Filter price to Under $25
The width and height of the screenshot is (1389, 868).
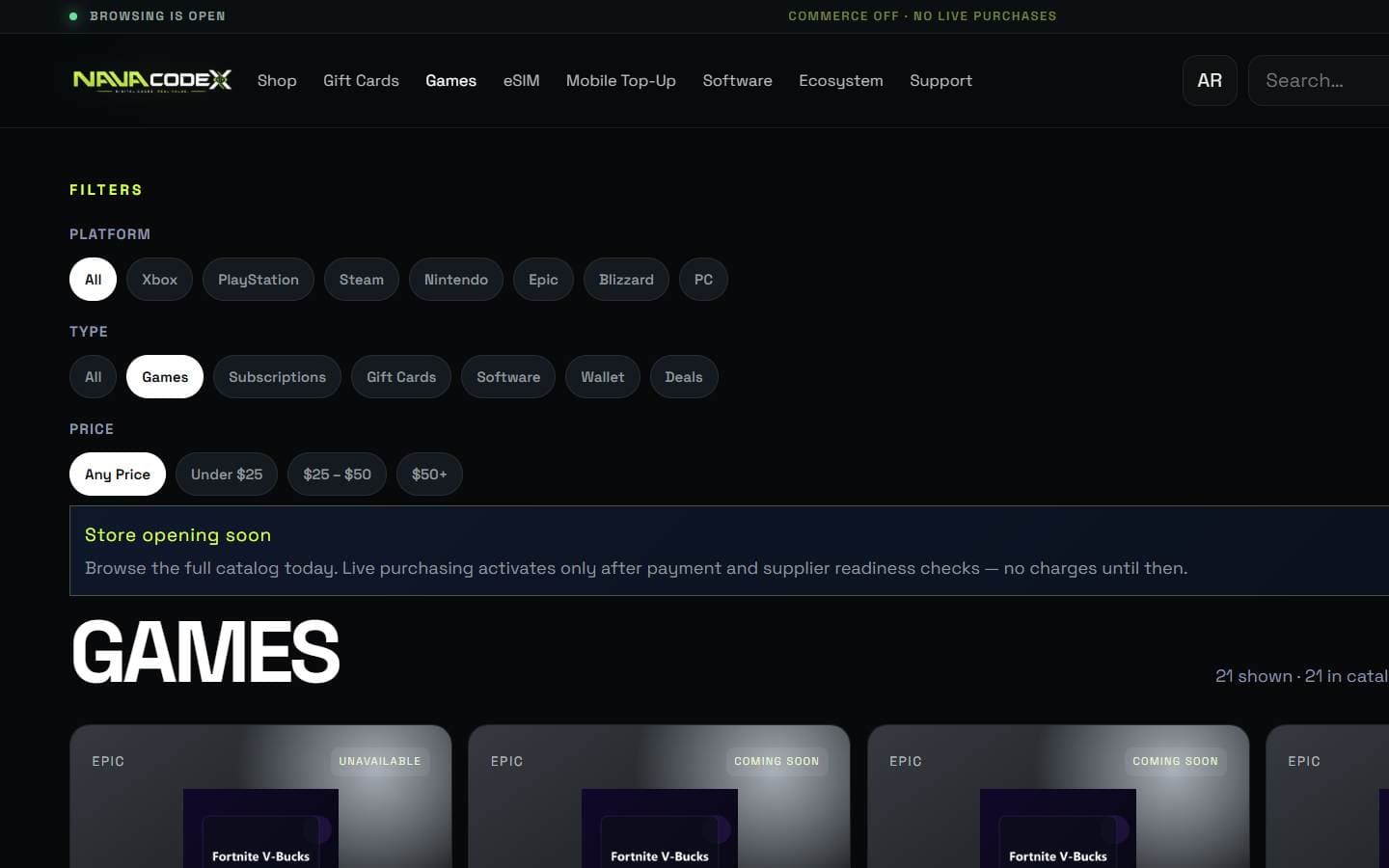click(x=227, y=475)
